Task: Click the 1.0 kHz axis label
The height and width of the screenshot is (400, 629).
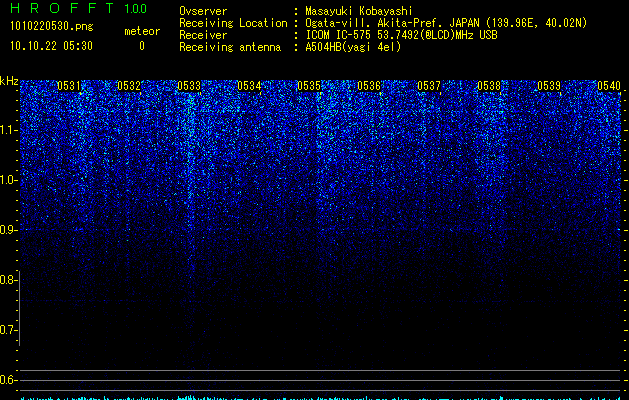Action: click(8, 180)
